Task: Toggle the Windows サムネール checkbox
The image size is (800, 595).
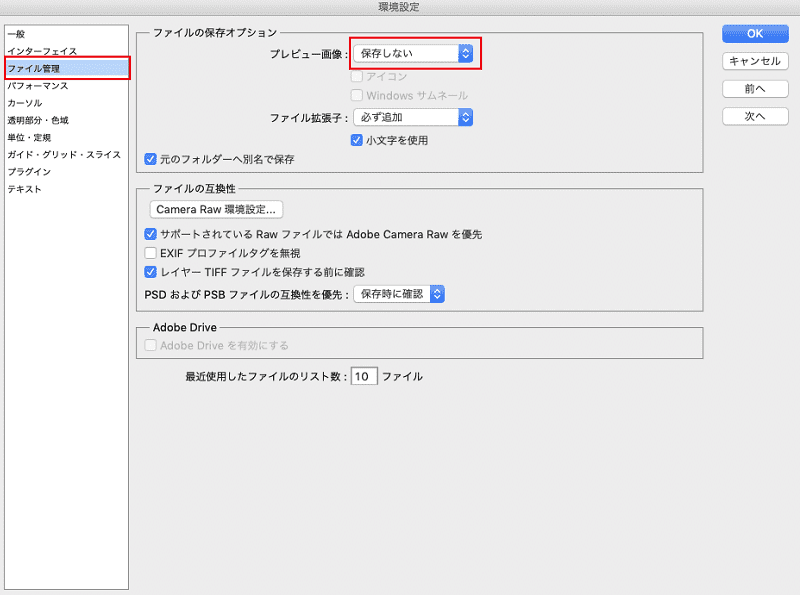Action: pos(357,95)
